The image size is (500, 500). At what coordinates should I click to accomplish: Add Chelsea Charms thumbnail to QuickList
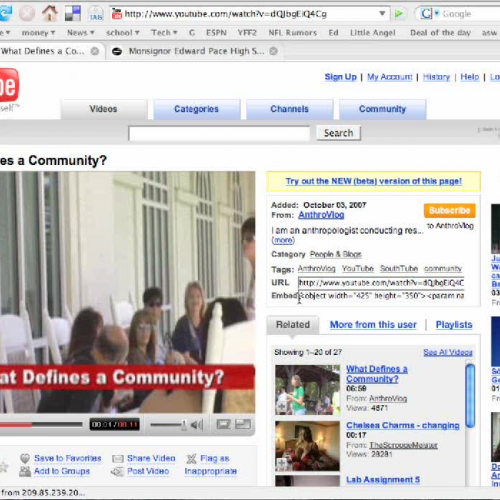282,463
